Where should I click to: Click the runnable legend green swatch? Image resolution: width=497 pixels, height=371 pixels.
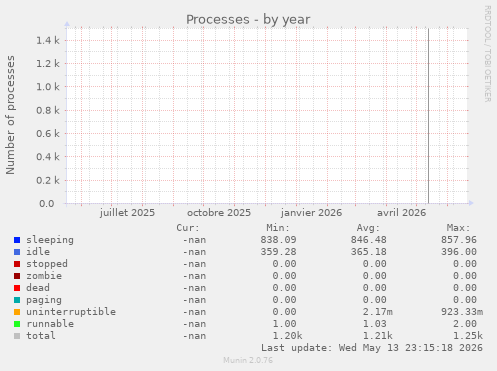[x=17, y=324]
